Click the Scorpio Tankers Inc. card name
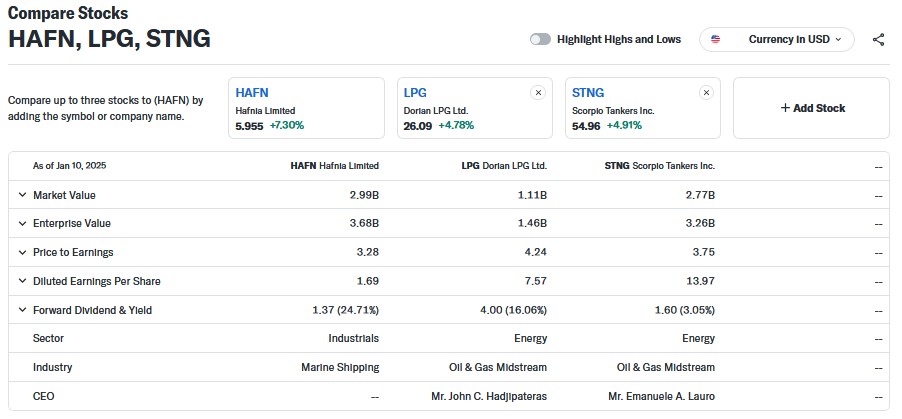902x419 pixels. point(612,110)
